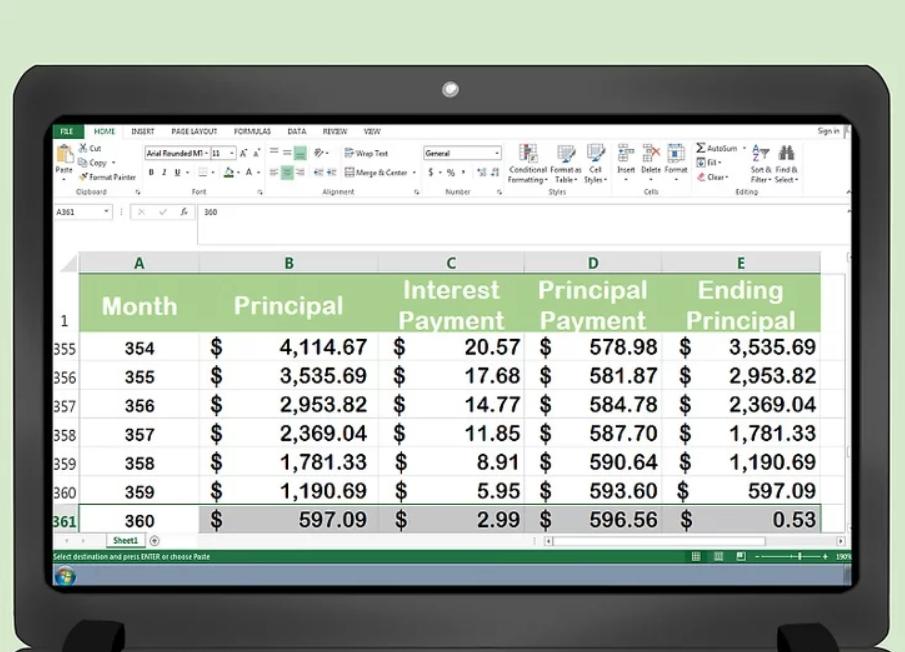Switch to Normal view in status bar
The height and width of the screenshot is (652, 905).
(696, 557)
